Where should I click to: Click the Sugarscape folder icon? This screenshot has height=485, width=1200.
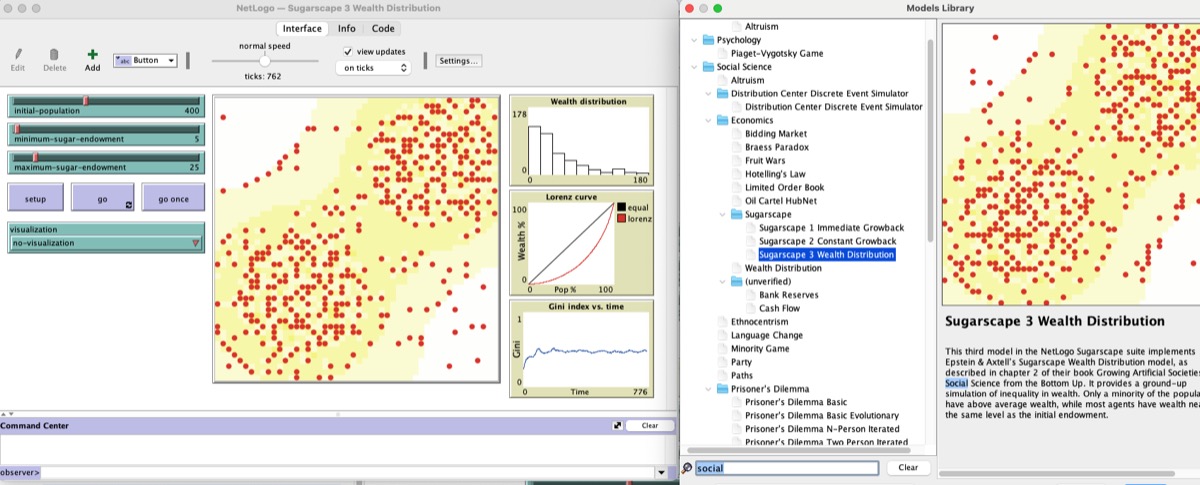click(x=736, y=214)
